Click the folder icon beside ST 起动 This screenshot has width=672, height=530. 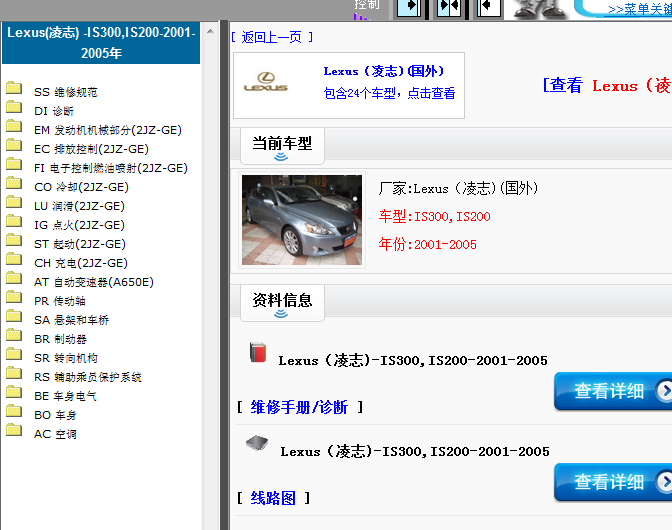pos(14,240)
